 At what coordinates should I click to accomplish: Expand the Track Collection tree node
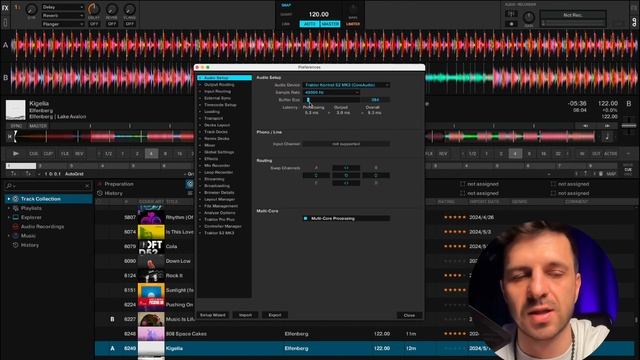pyautogui.click(x=9, y=199)
